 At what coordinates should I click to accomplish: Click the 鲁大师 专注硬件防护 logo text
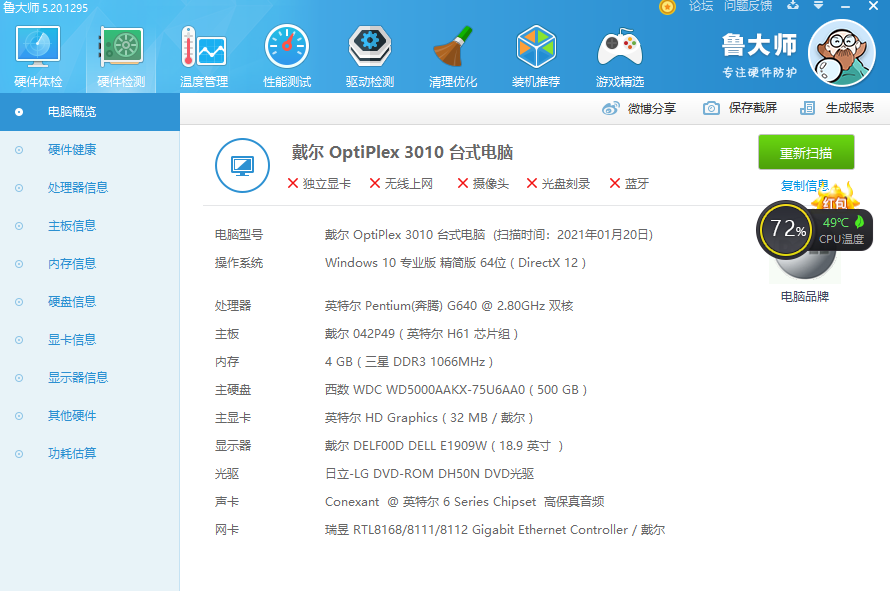(x=759, y=55)
